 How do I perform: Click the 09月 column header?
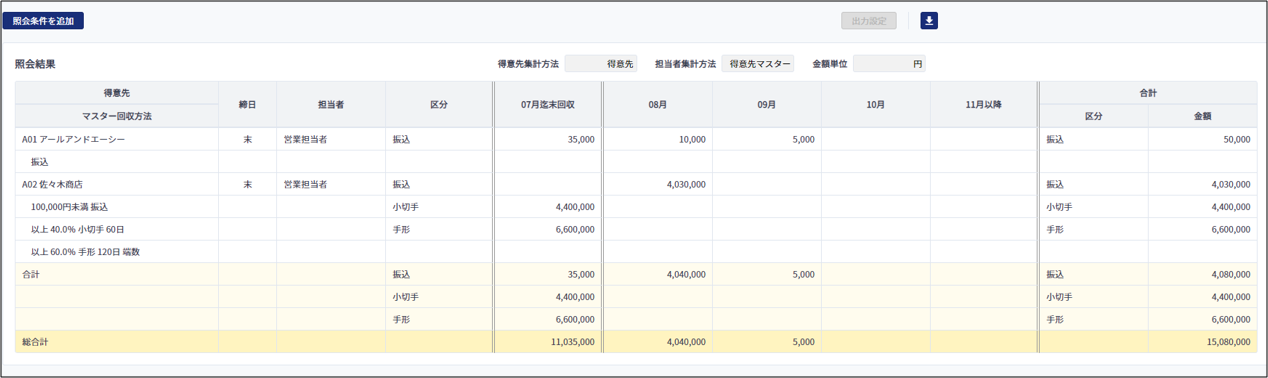click(x=767, y=105)
